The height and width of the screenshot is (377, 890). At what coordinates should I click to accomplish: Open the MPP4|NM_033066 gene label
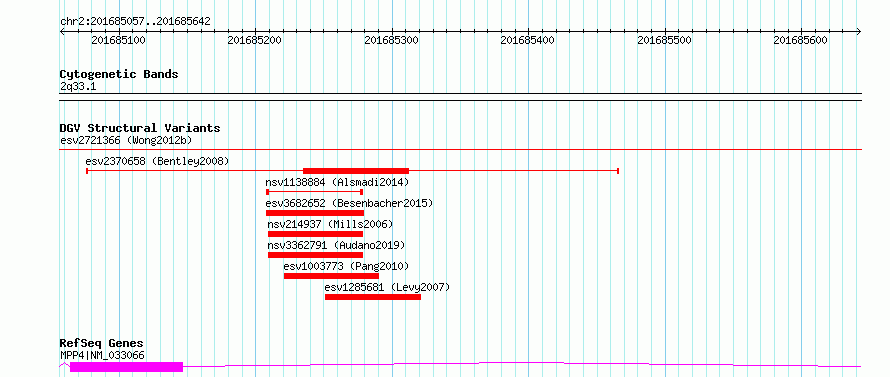(102, 355)
